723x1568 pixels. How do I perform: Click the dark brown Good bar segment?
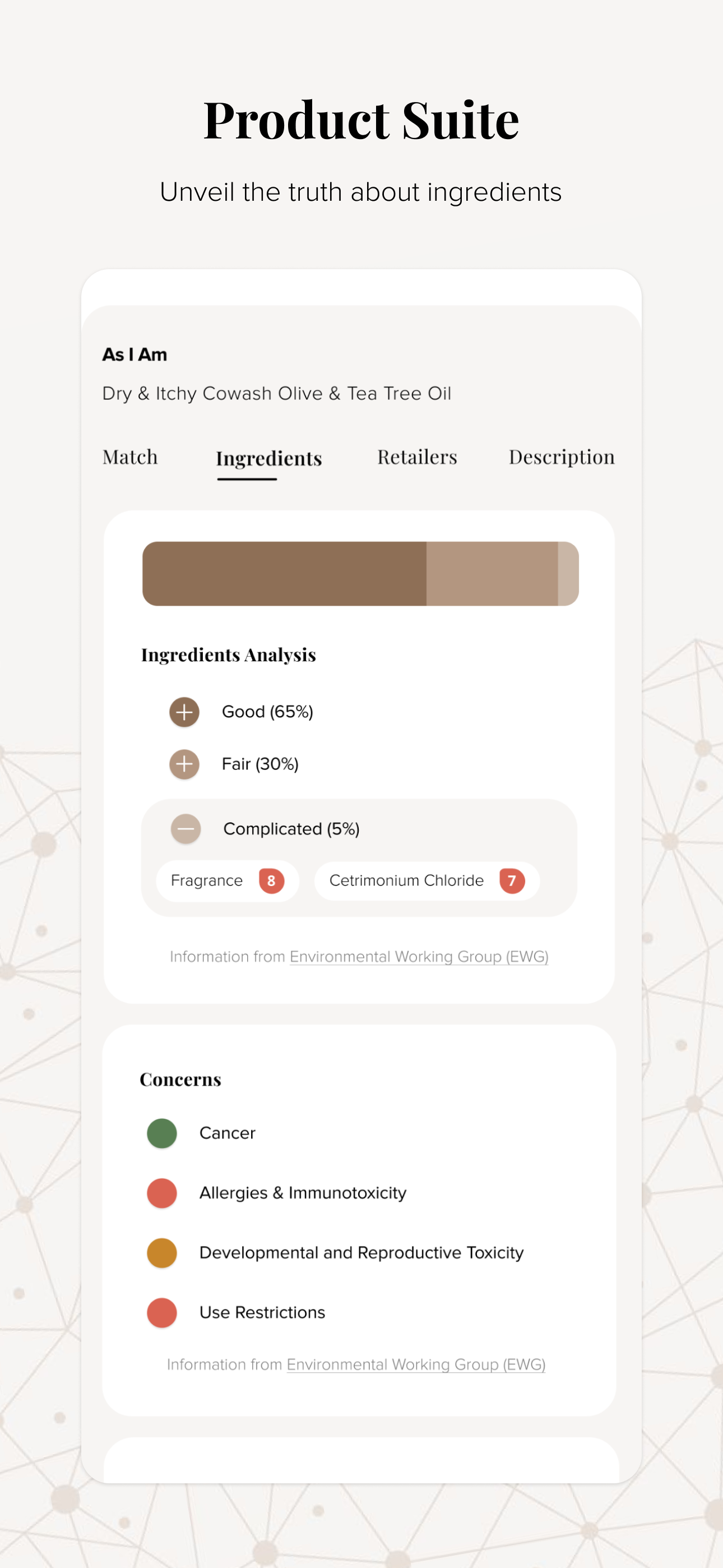coord(284,573)
